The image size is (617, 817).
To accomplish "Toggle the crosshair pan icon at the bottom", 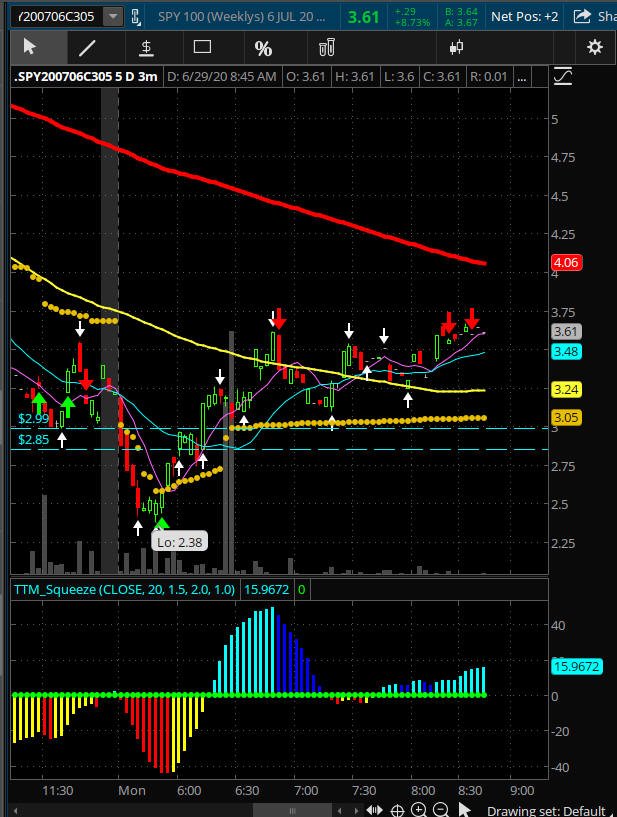I will click(398, 810).
